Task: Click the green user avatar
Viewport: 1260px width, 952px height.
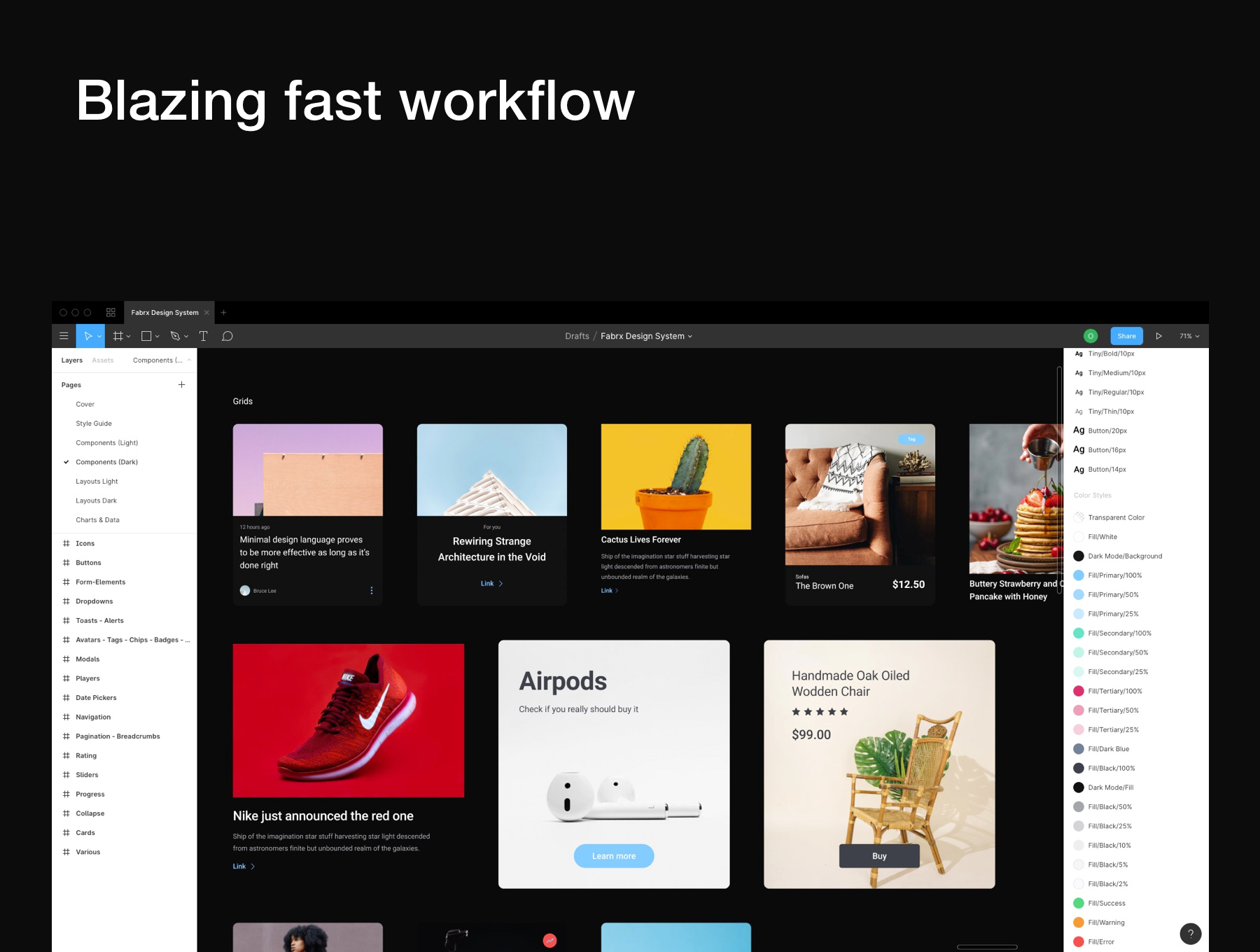Action: [x=1090, y=336]
